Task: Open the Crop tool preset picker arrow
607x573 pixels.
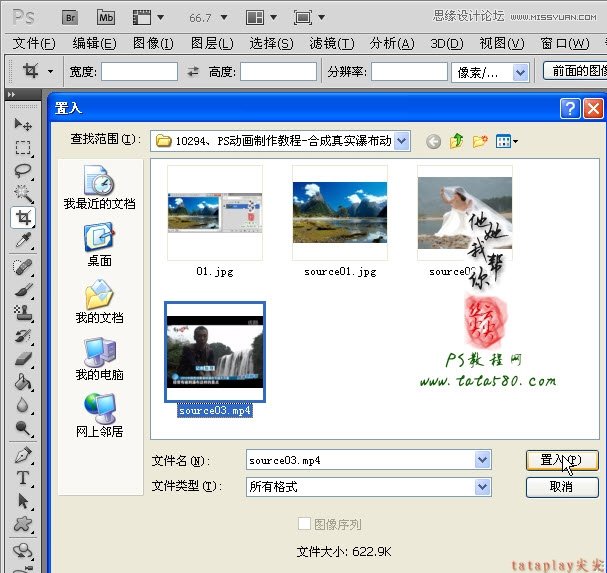Action: [x=50, y=71]
